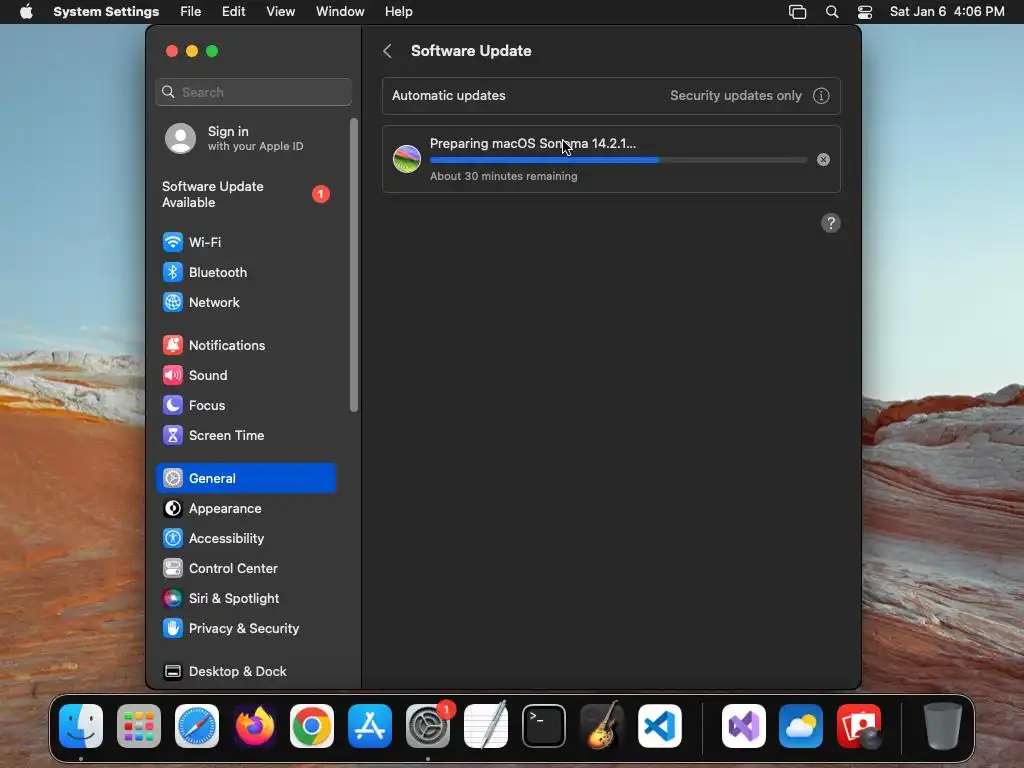Viewport: 1024px width, 768px height.
Task: Open App Store from the Dock
Action: (370, 726)
